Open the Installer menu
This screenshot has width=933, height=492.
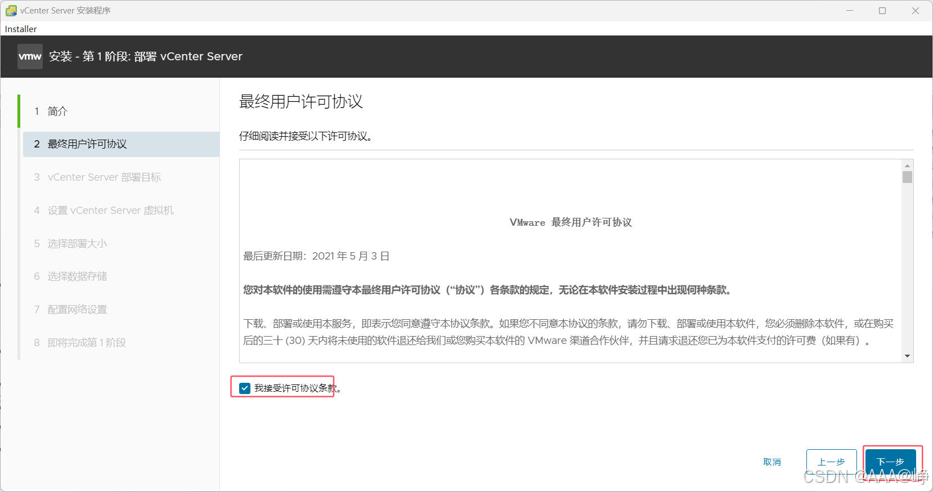21,29
